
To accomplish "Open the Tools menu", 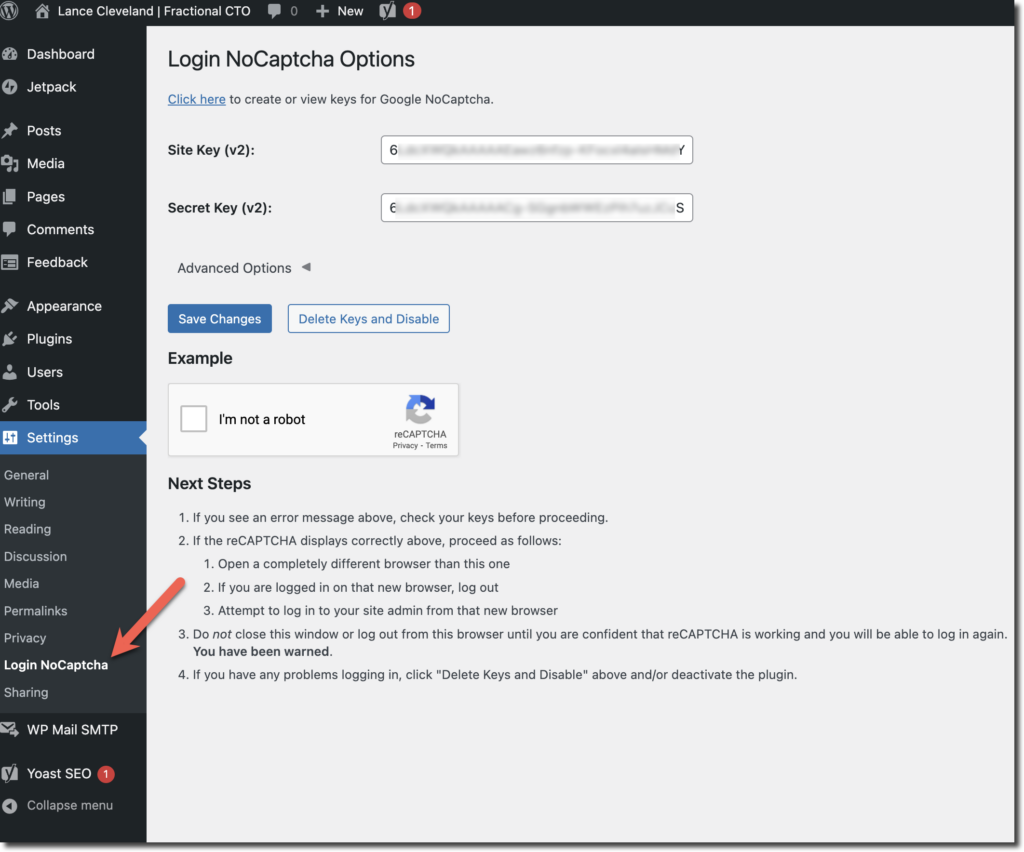I will (43, 405).
